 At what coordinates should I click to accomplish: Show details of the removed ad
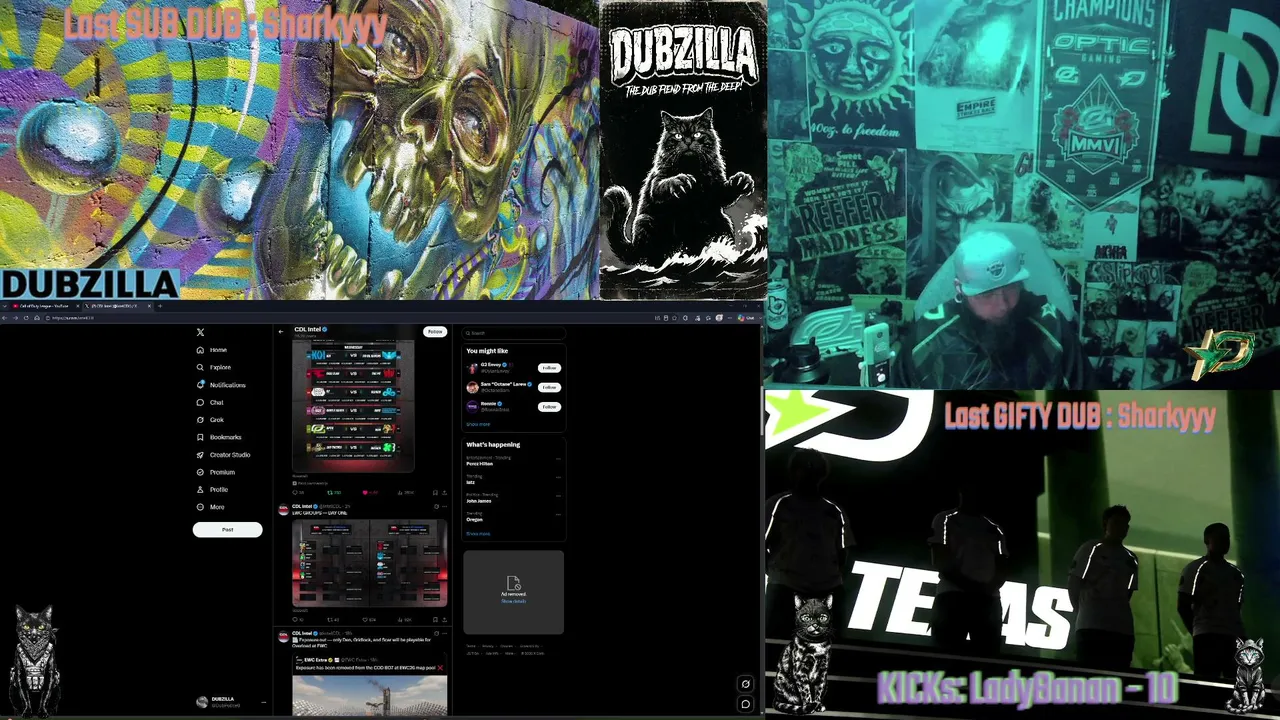(x=513, y=601)
